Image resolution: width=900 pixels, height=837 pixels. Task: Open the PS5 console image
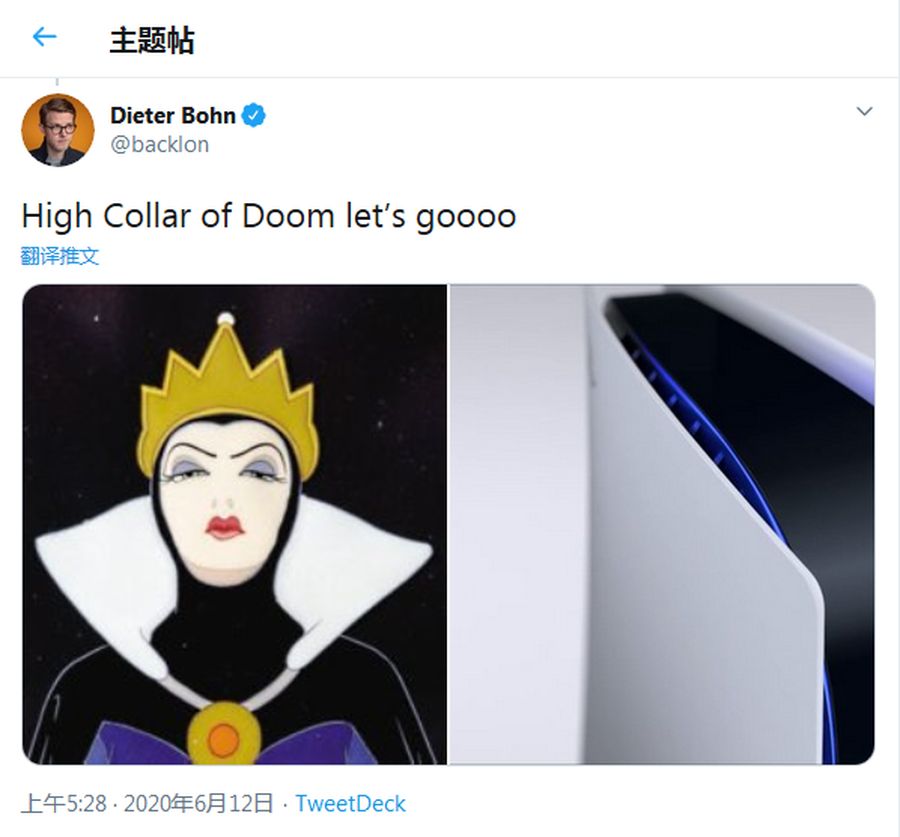point(662,524)
